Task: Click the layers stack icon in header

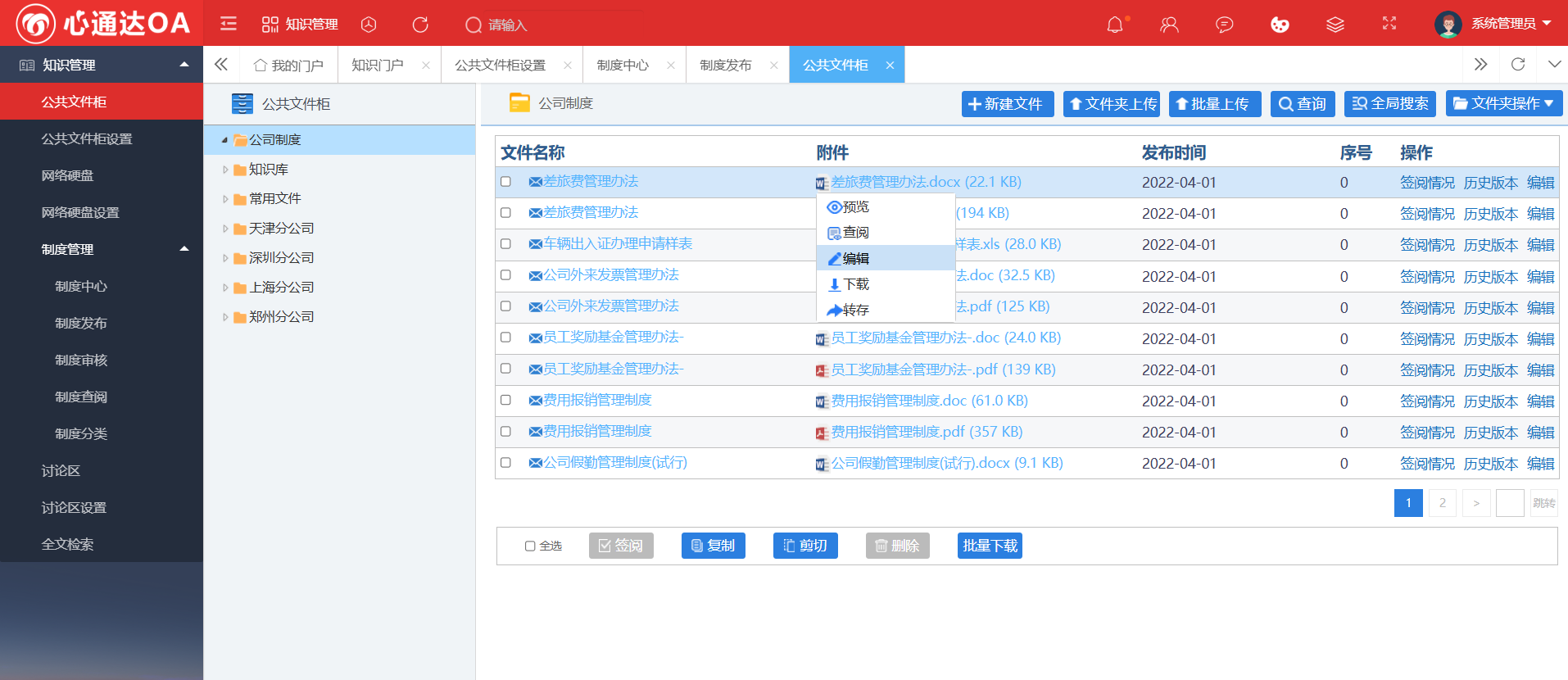Action: tap(1335, 25)
